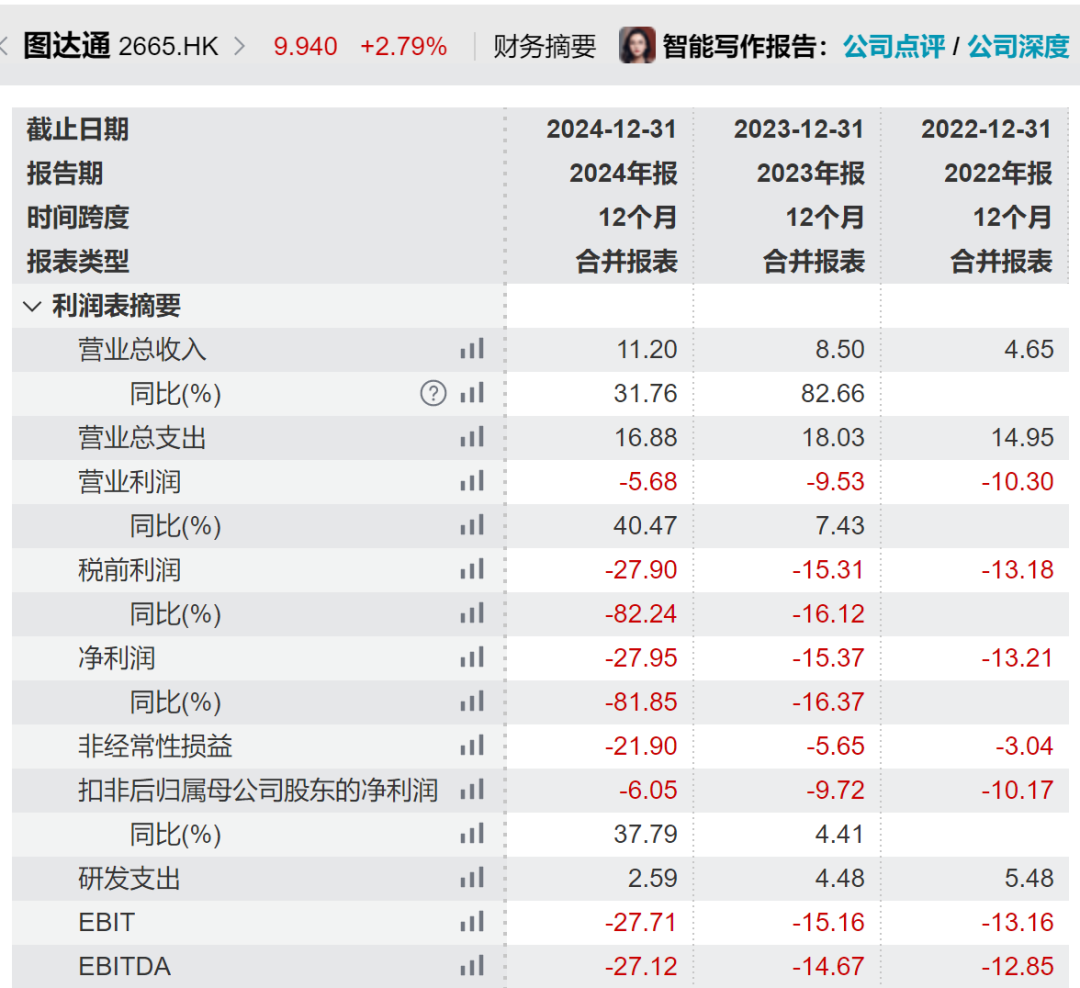
Task: Open the 公司点评 report link
Action: [893, 46]
